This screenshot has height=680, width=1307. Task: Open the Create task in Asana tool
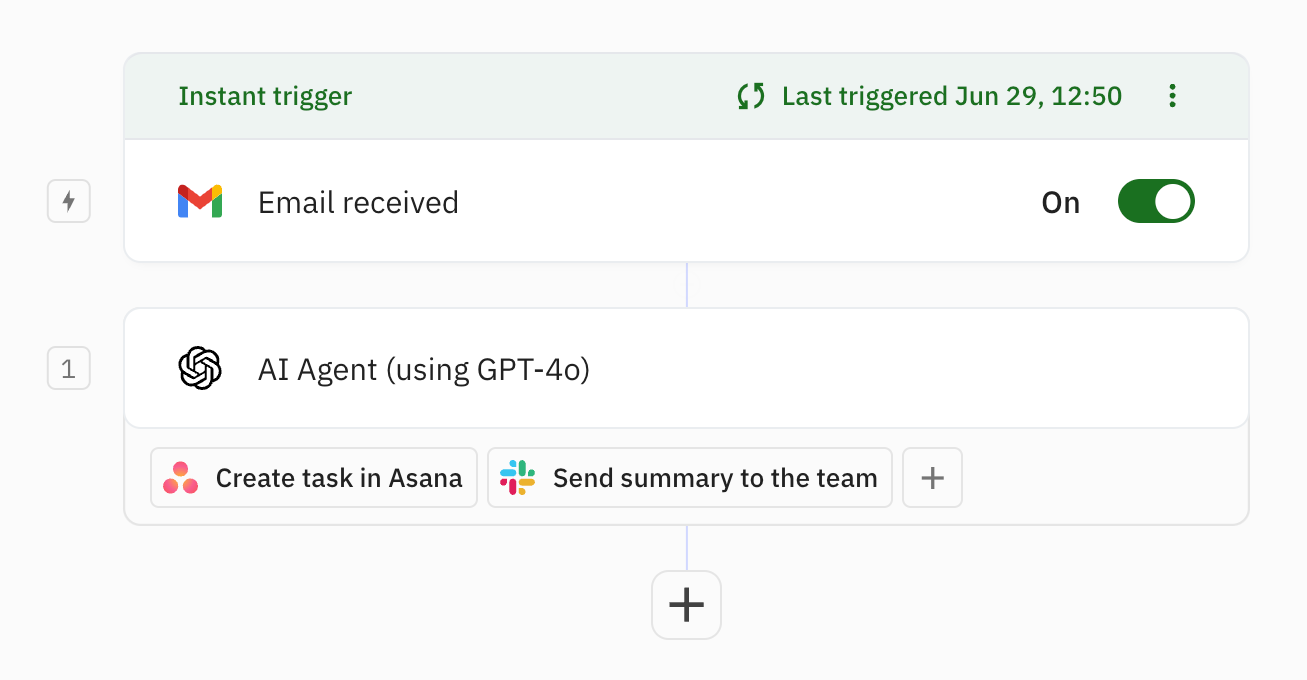pos(313,477)
